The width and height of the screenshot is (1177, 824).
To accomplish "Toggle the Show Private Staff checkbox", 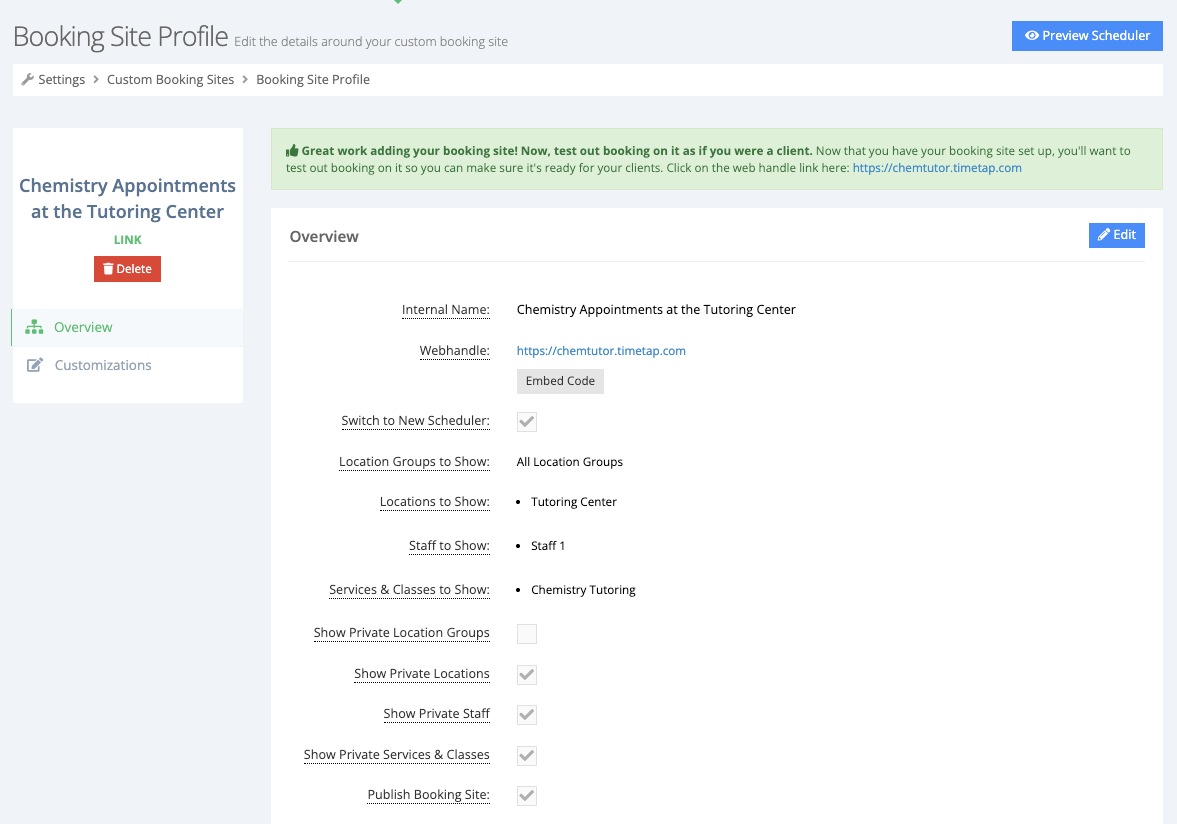I will click(x=527, y=714).
